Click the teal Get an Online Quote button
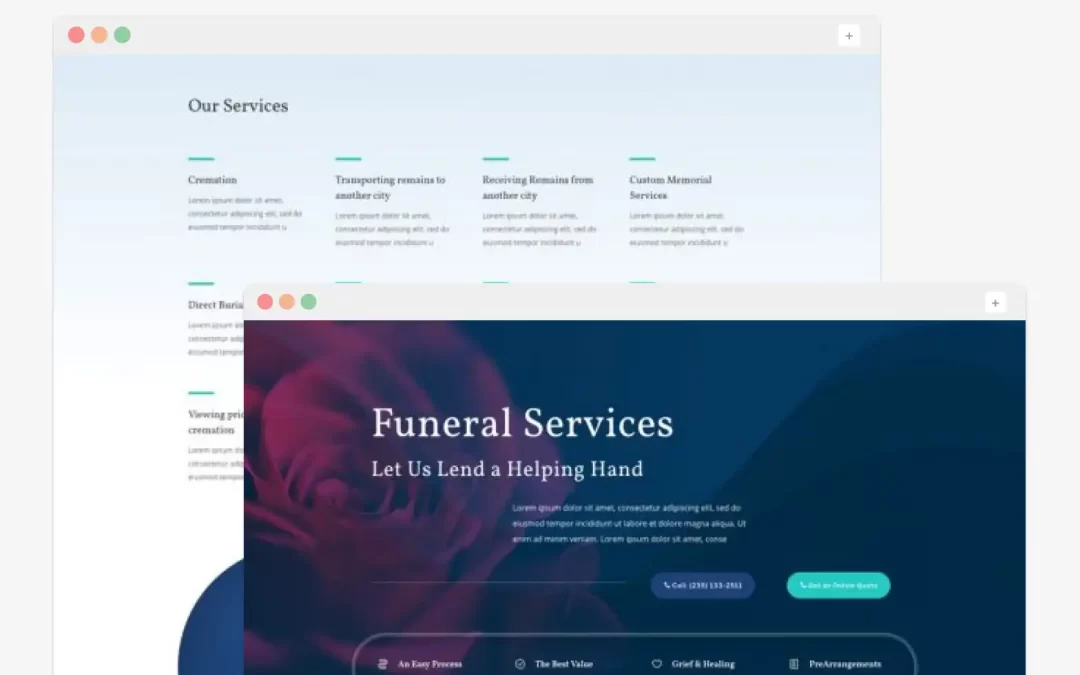The image size is (1080, 675). [838, 585]
